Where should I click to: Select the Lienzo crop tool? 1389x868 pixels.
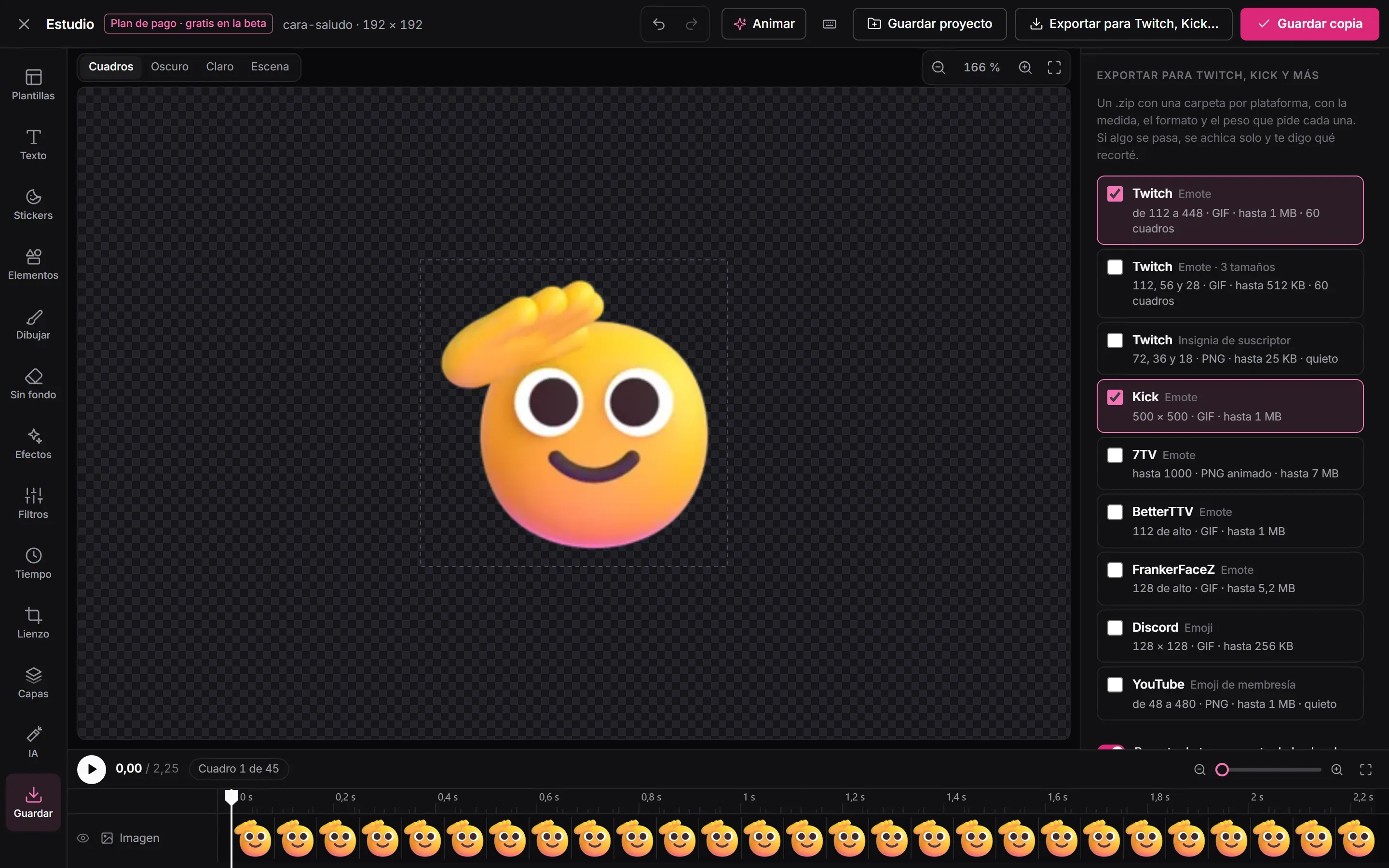pyautogui.click(x=33, y=623)
